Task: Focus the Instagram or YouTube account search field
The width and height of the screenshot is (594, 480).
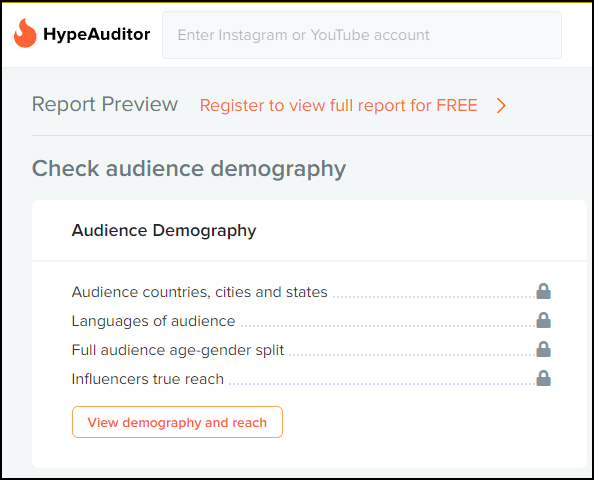Action: [362, 35]
